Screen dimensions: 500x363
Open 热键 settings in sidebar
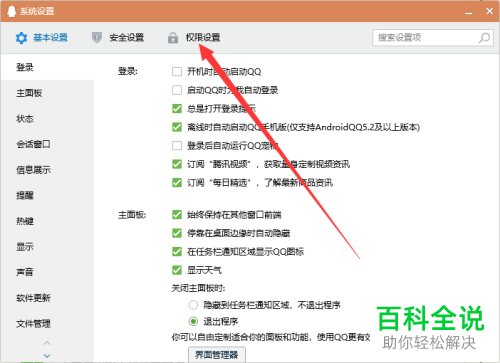tap(47, 221)
